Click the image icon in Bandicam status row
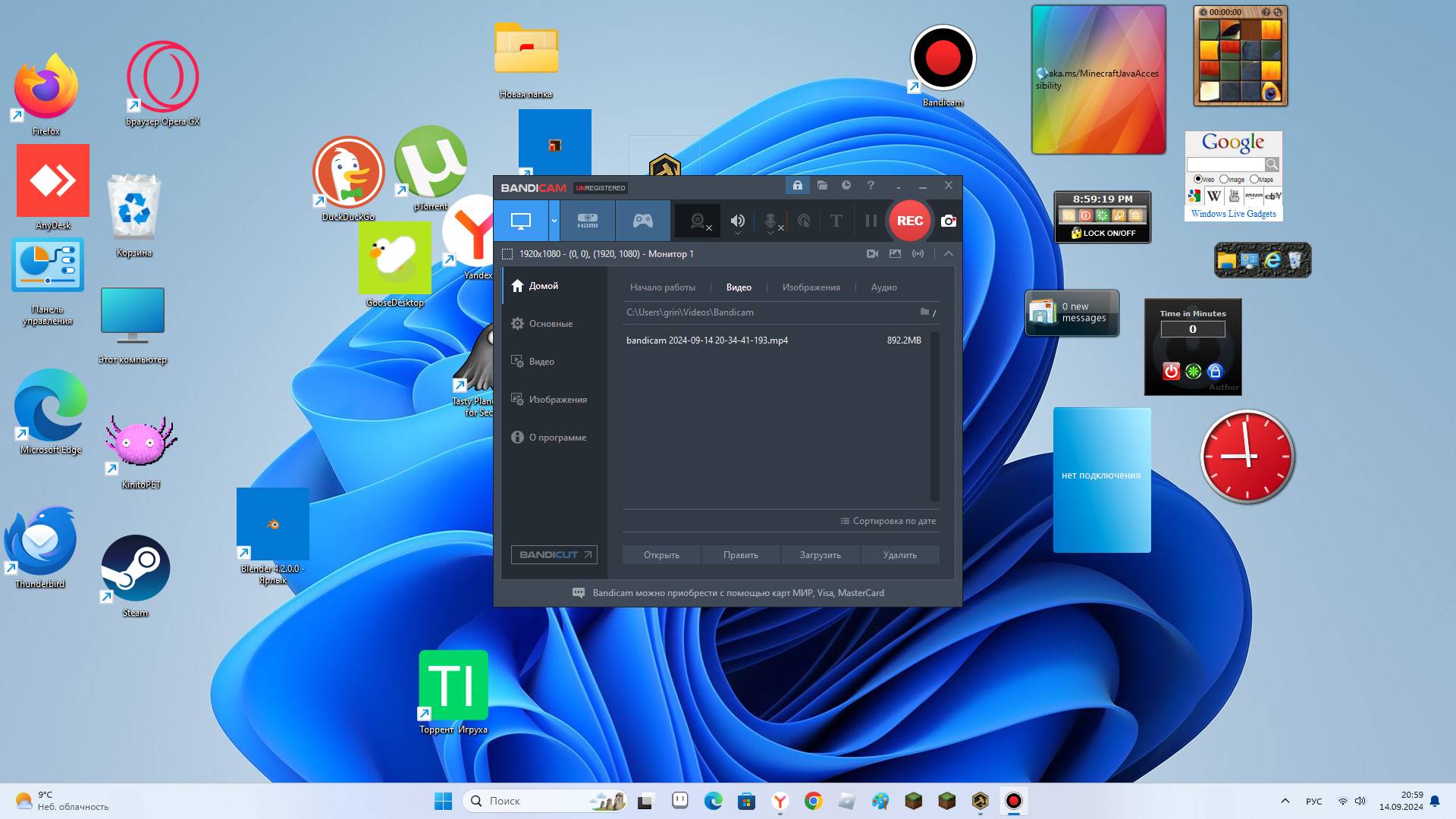1456x819 pixels. click(895, 254)
